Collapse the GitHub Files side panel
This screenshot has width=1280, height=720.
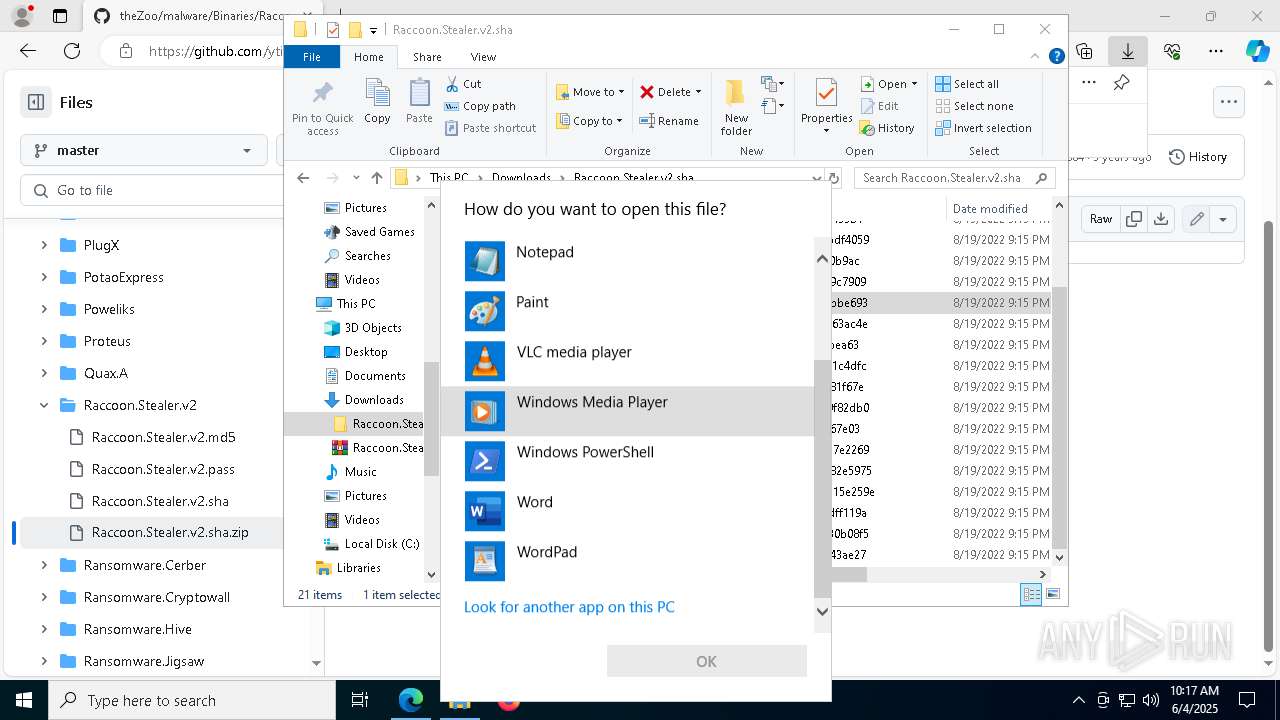(36, 102)
